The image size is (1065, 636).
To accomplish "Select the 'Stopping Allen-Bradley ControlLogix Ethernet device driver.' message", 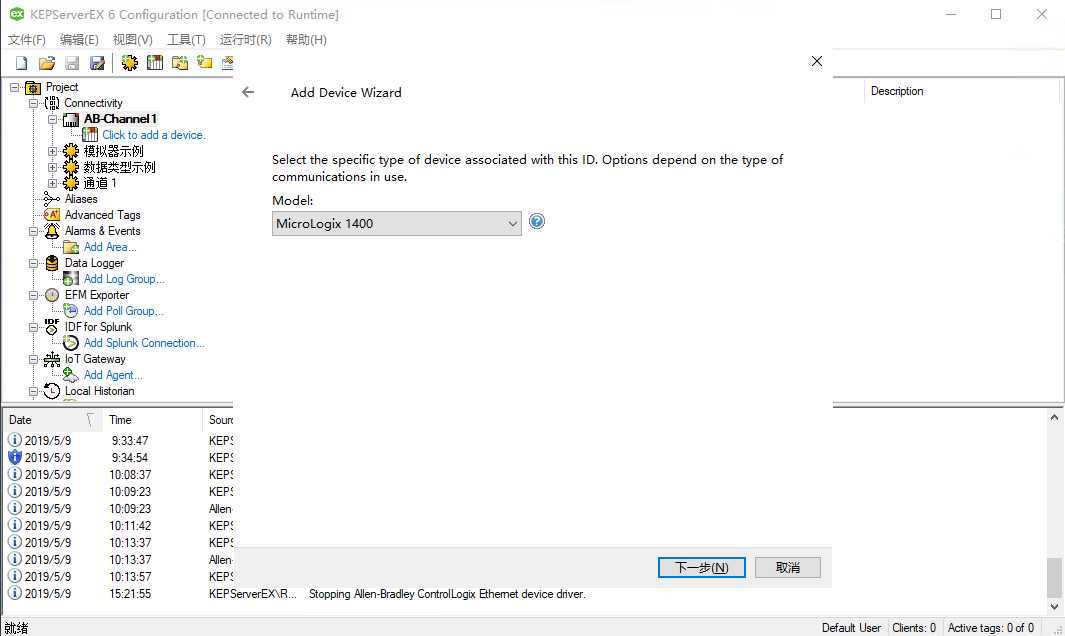I will (447, 594).
